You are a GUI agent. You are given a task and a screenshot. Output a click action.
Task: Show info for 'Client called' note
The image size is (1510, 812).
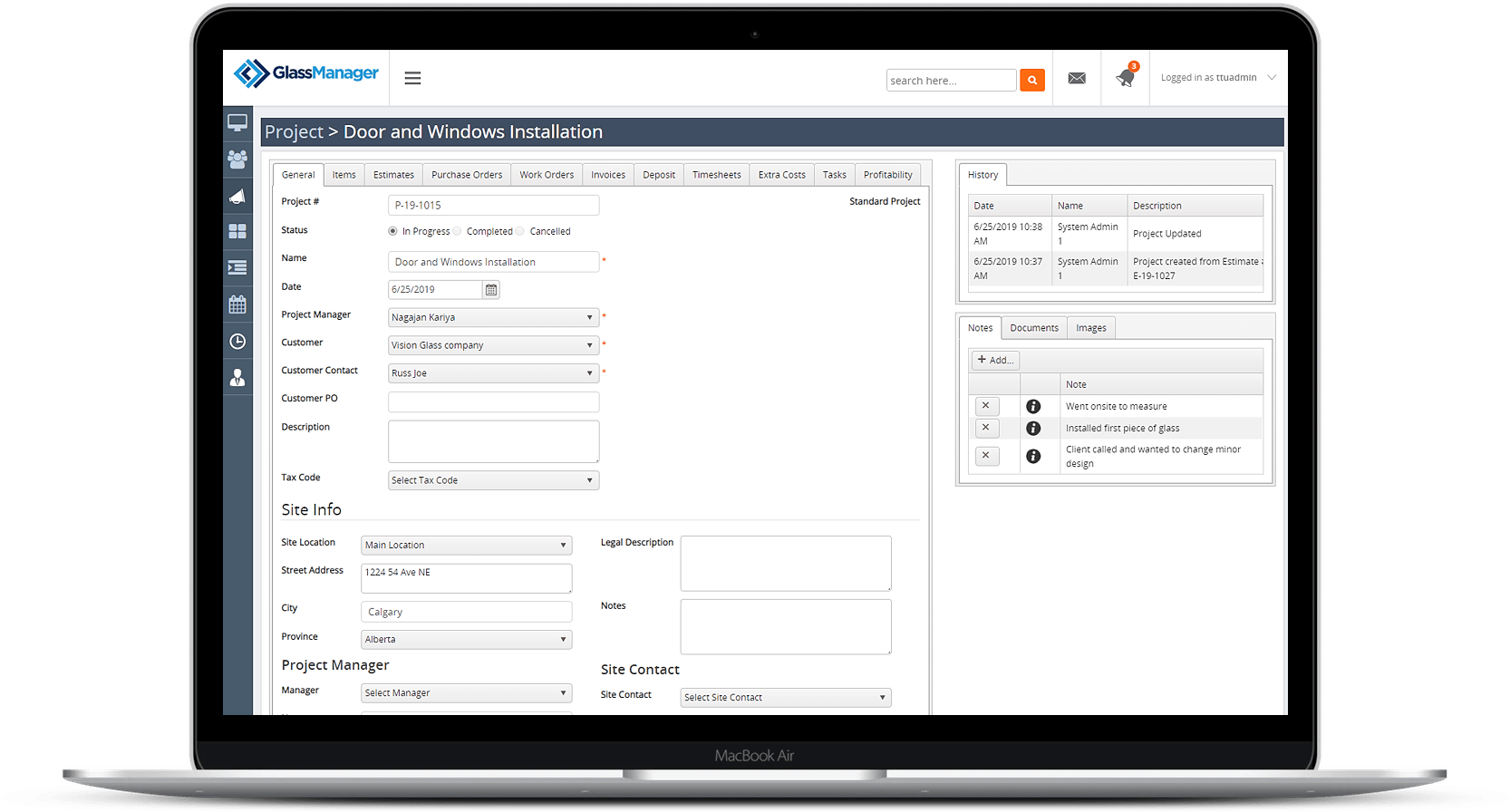[1033, 457]
